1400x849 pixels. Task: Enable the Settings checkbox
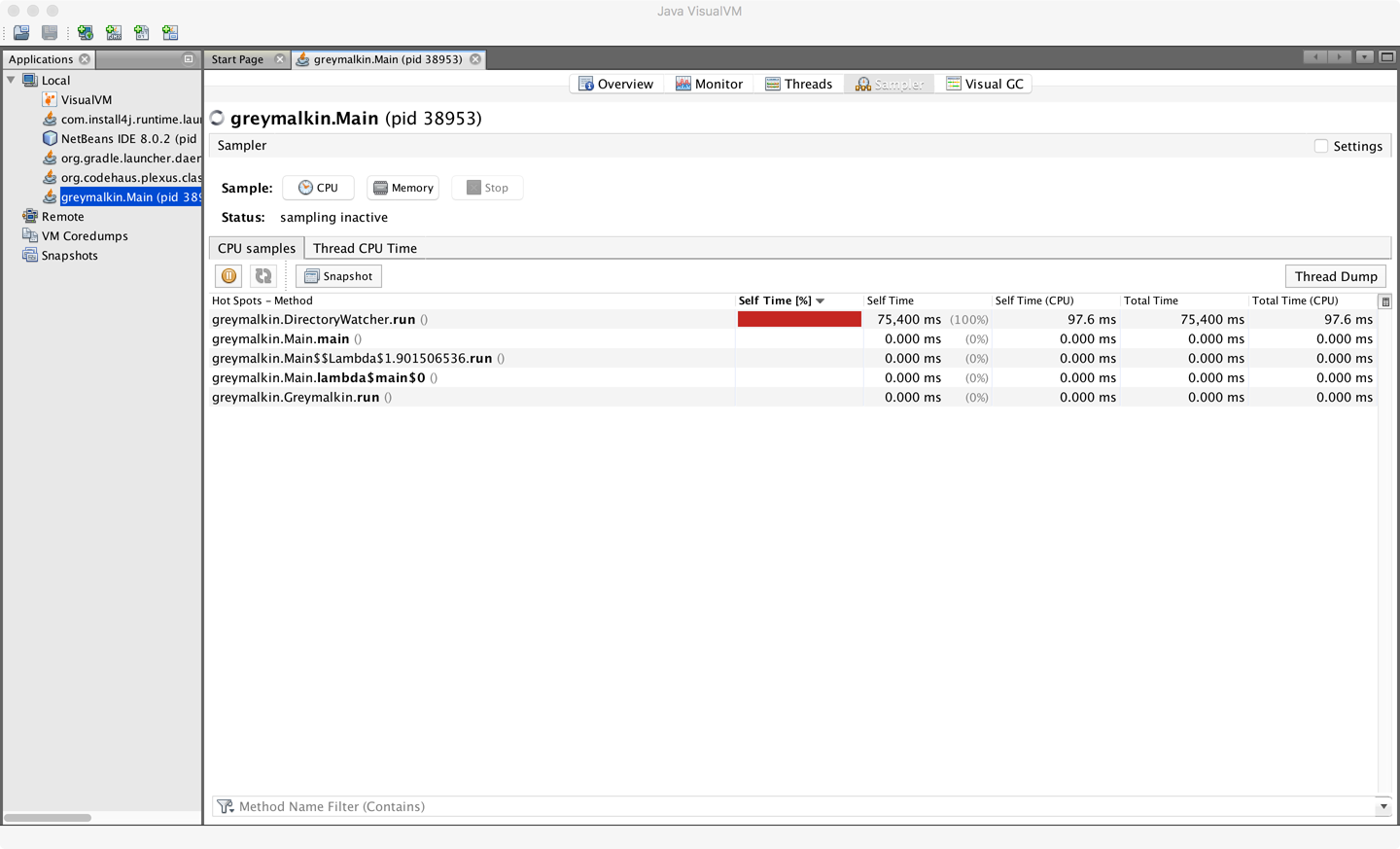pos(1321,146)
